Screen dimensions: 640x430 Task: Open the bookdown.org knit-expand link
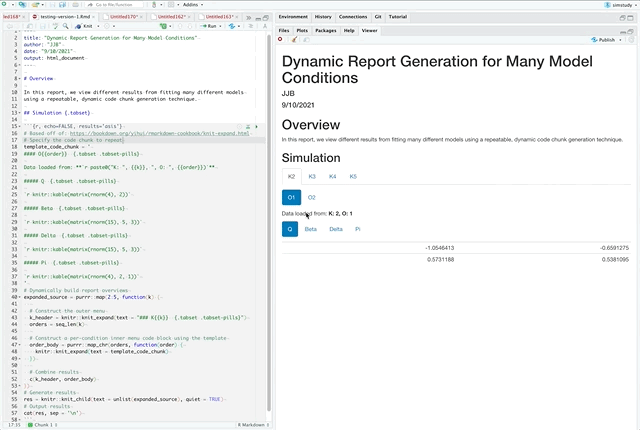[159, 133]
